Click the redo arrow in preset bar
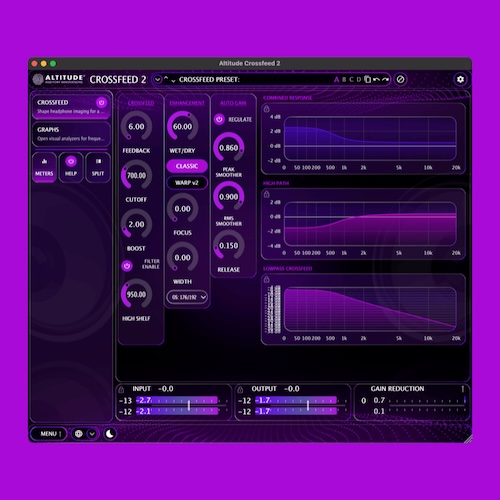This screenshot has width=500, height=500. click(x=385, y=79)
